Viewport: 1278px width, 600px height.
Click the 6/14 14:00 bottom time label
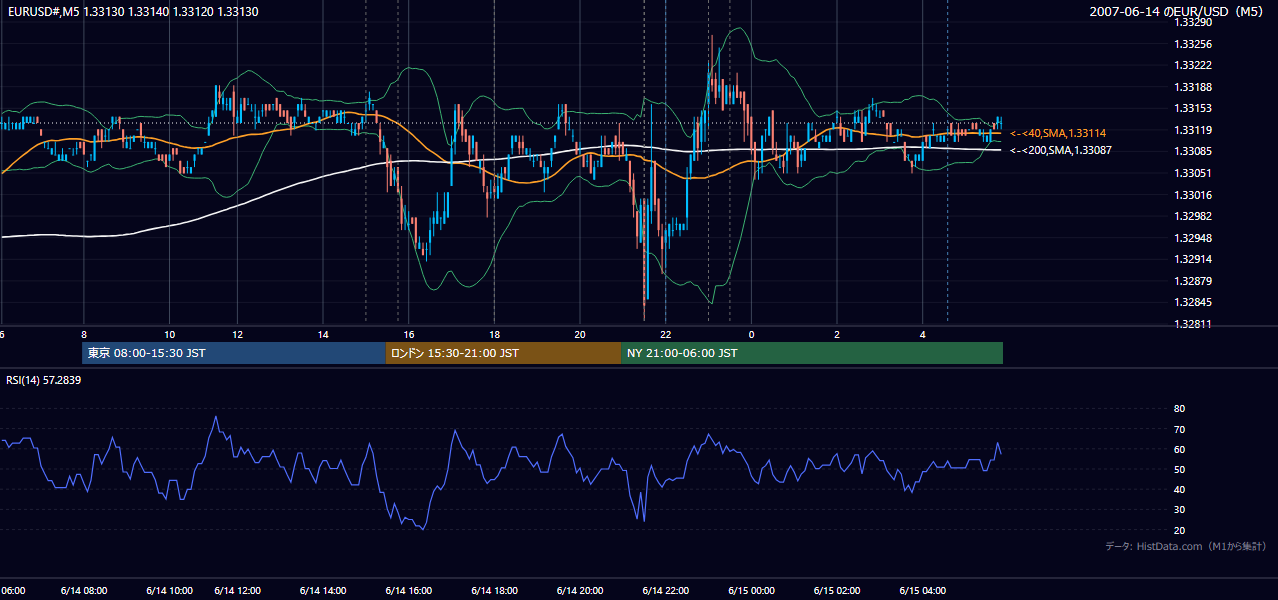(x=323, y=591)
